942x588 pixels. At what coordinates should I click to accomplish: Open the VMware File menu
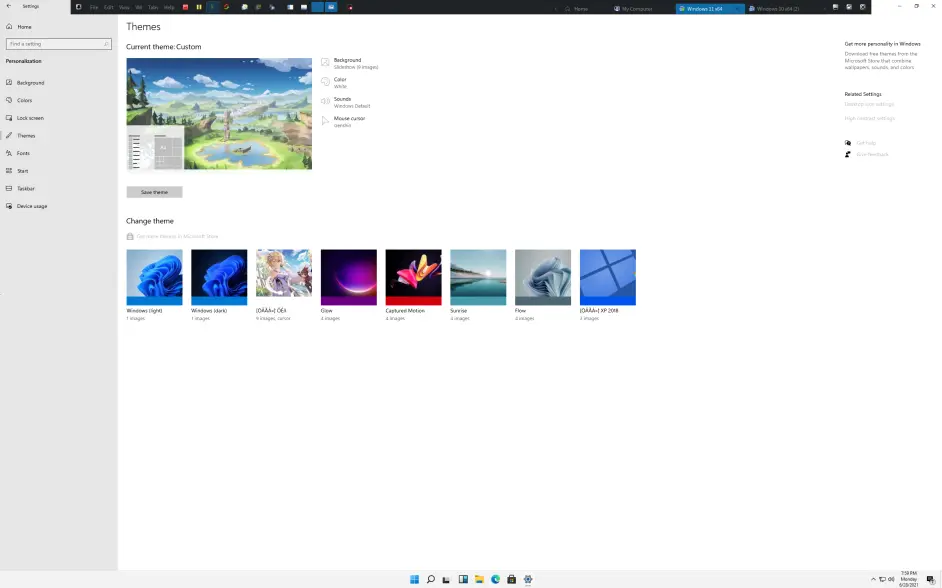(x=94, y=7)
